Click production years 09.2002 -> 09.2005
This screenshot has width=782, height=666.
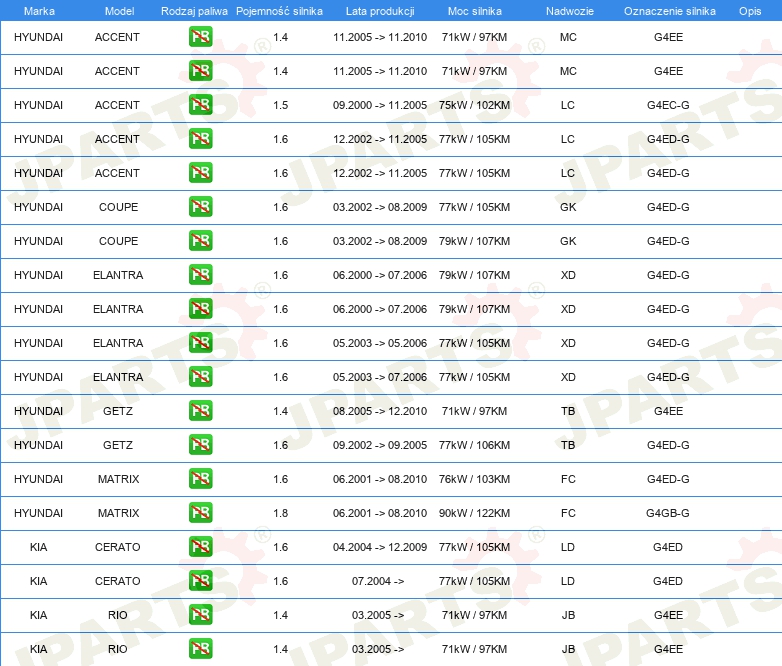tap(380, 445)
